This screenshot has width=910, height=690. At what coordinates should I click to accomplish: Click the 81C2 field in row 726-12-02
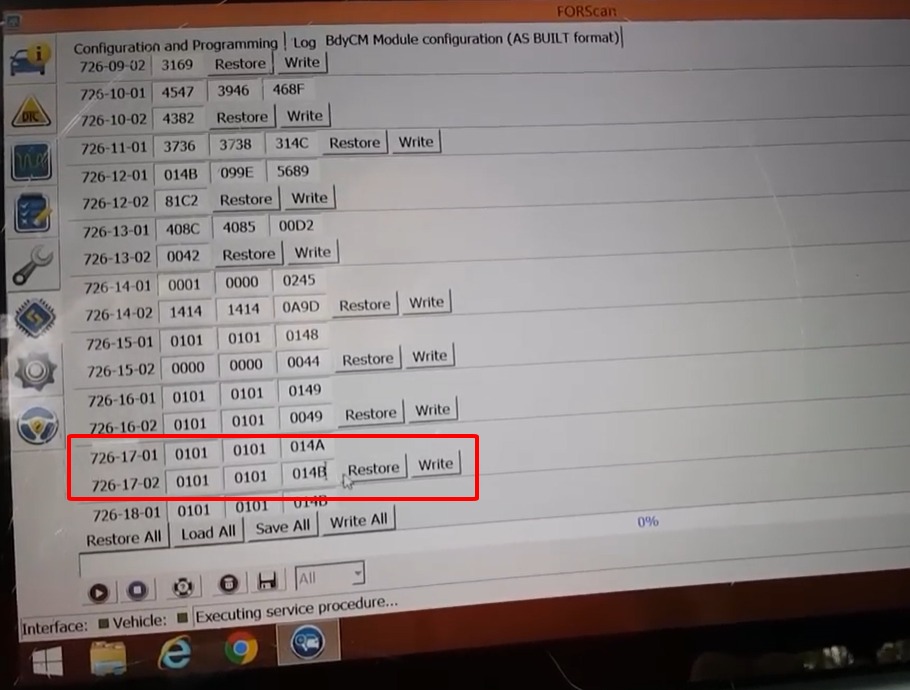(181, 201)
